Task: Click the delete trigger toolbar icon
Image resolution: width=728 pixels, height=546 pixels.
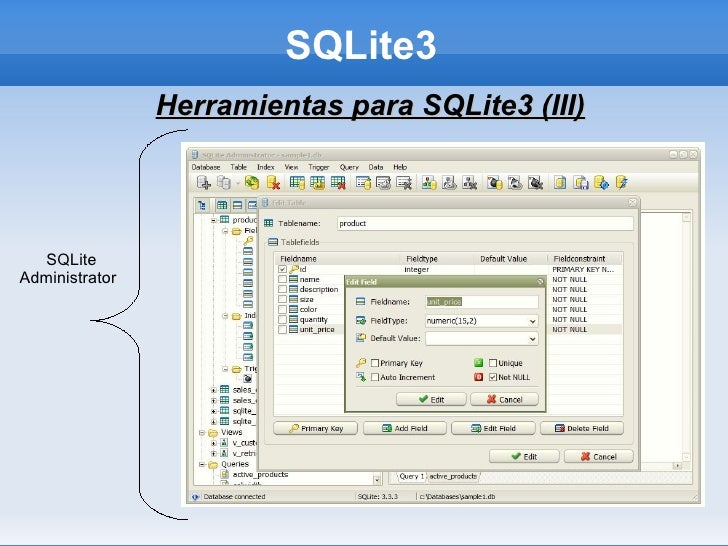Action: click(x=535, y=183)
